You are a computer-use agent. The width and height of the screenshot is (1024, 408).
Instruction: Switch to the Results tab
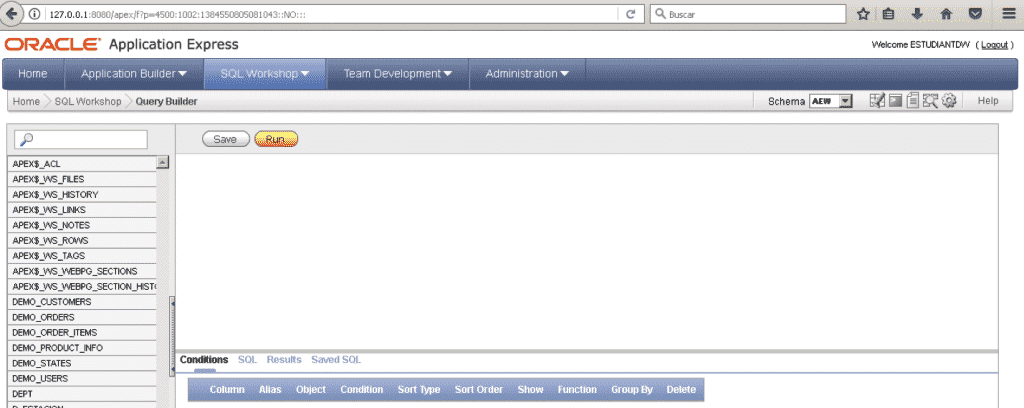pos(284,360)
